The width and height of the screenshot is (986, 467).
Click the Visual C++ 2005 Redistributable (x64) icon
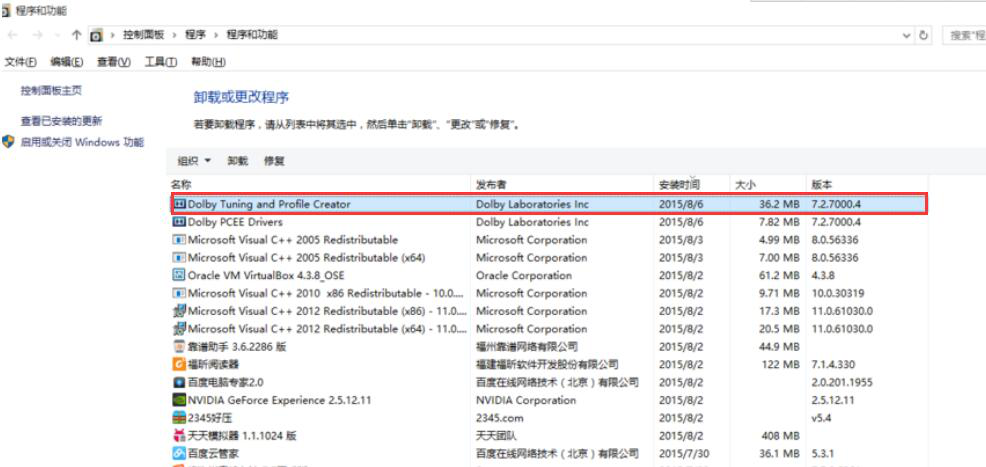180,258
